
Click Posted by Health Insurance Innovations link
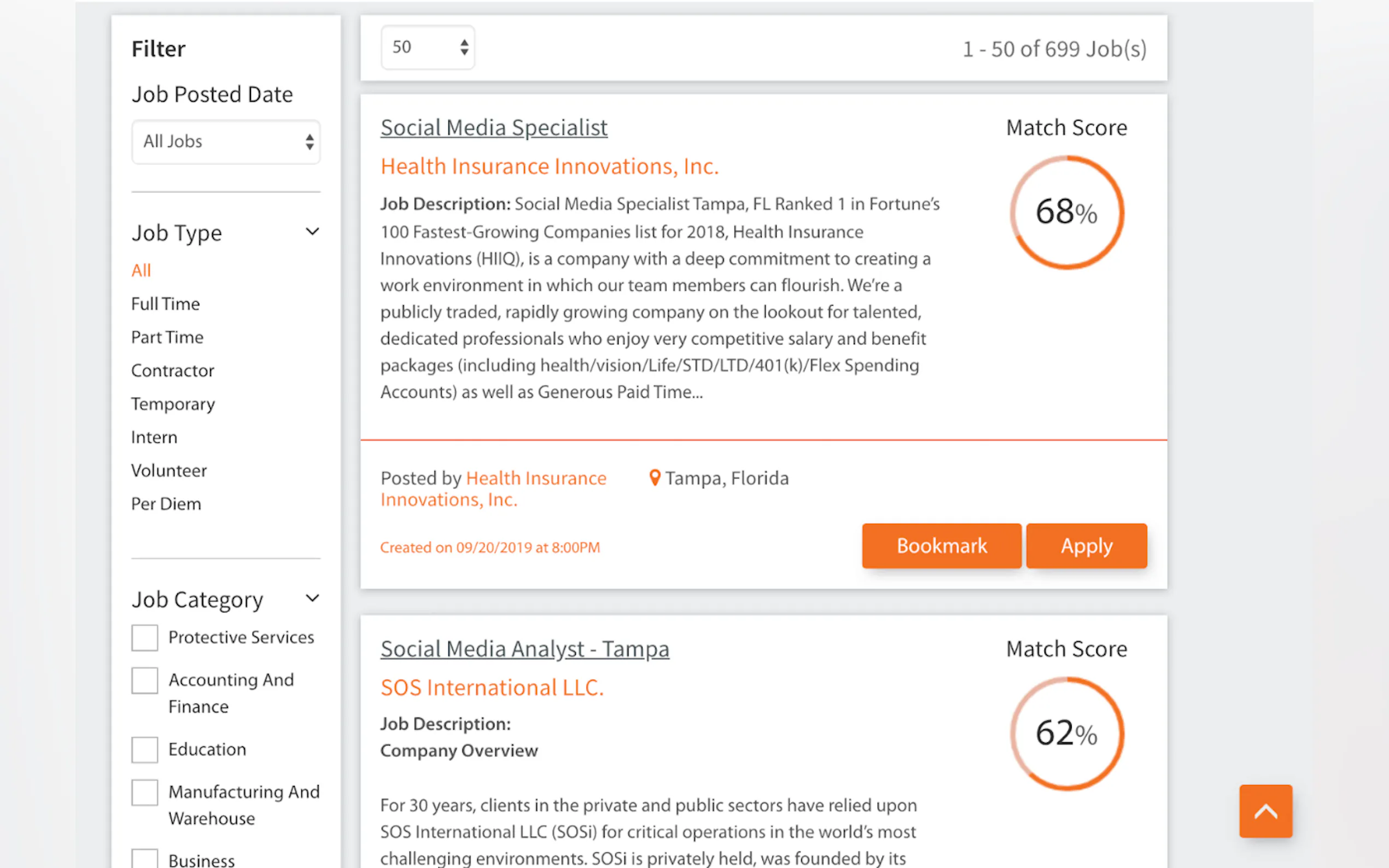point(493,489)
